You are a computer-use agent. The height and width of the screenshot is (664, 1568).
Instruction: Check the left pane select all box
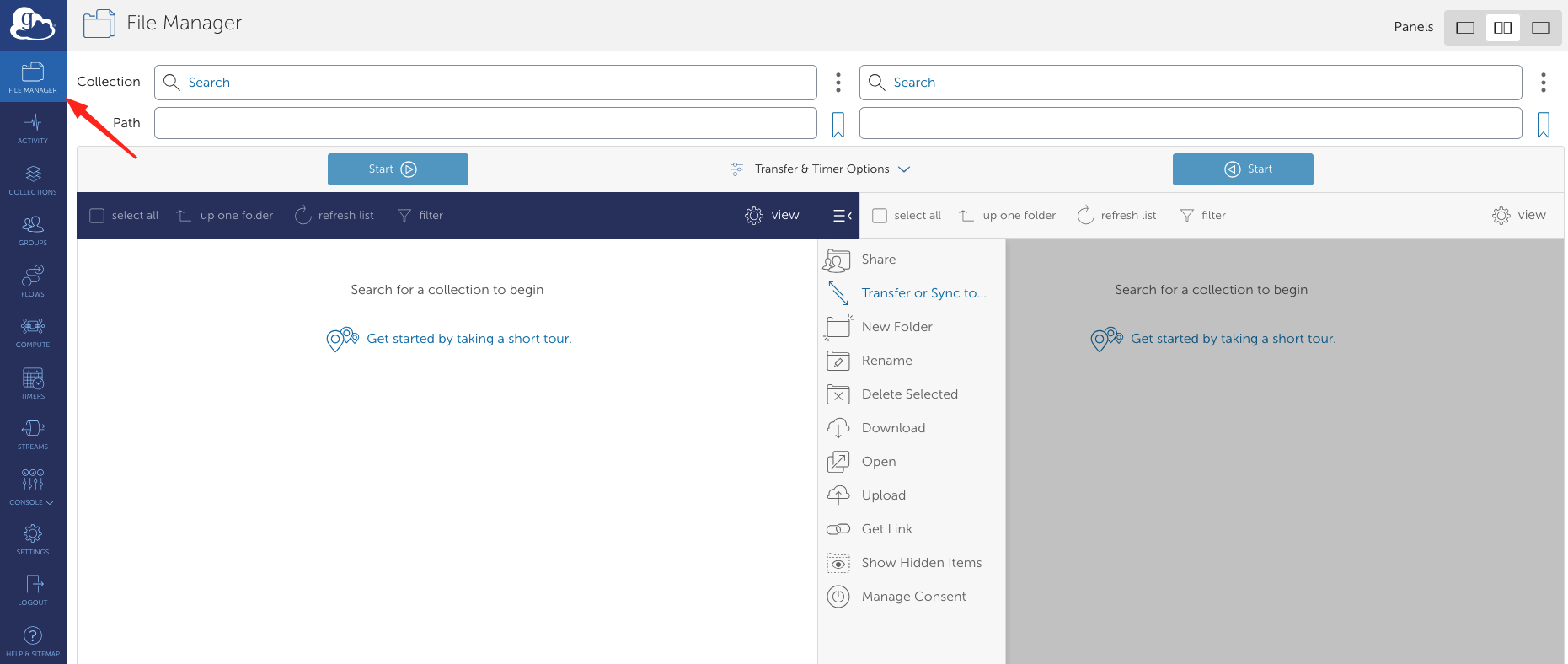pos(97,216)
